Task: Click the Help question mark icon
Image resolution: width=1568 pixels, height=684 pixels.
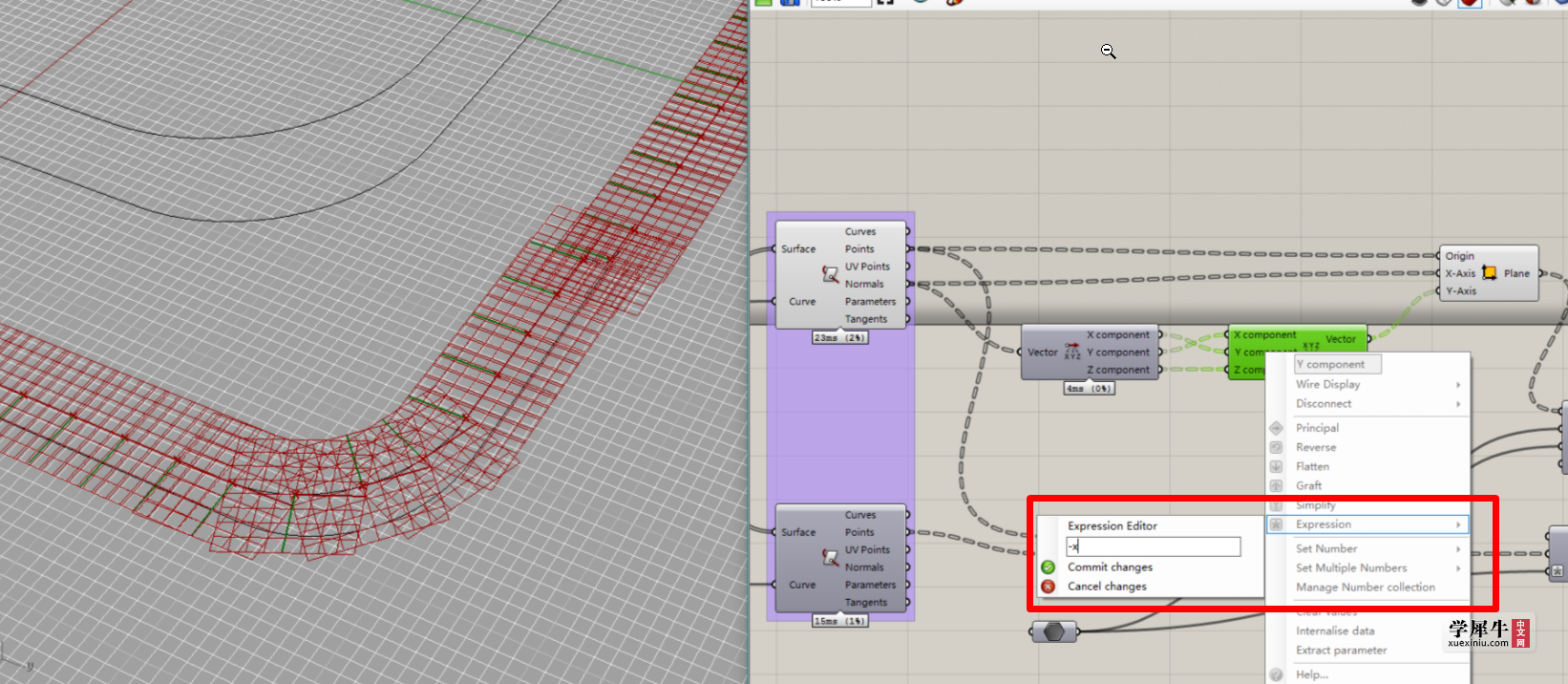Action: coord(1276,674)
